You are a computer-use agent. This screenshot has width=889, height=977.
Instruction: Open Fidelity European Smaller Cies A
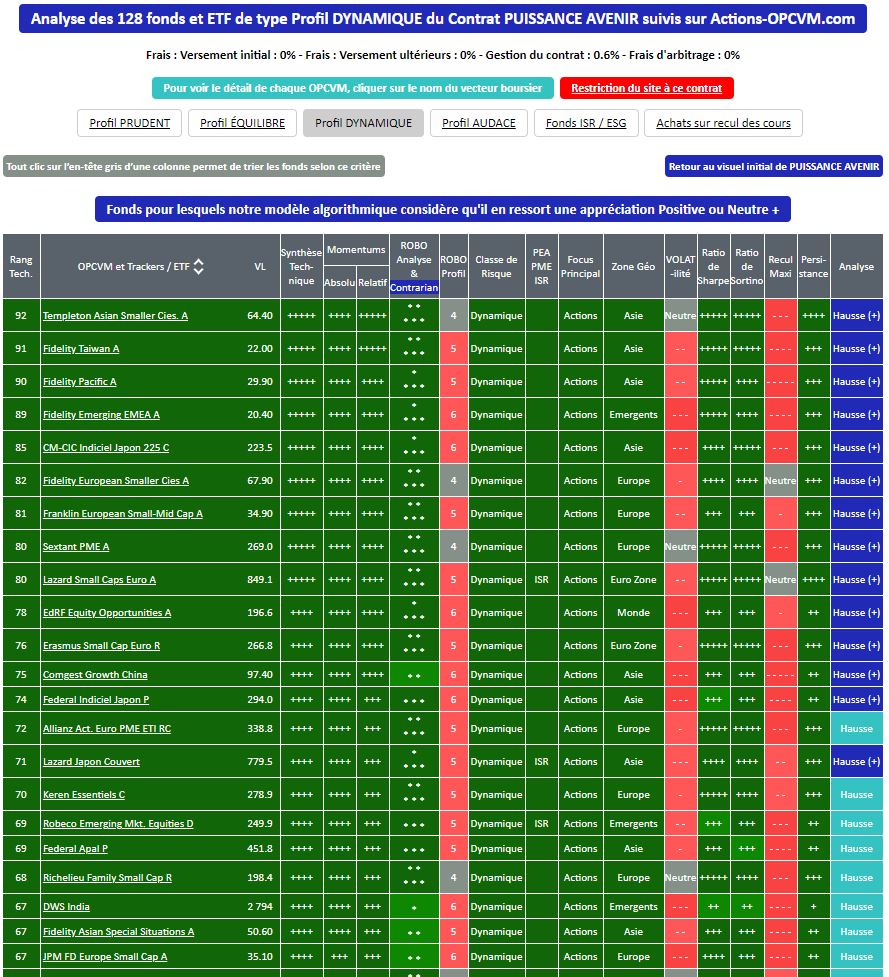coord(116,481)
